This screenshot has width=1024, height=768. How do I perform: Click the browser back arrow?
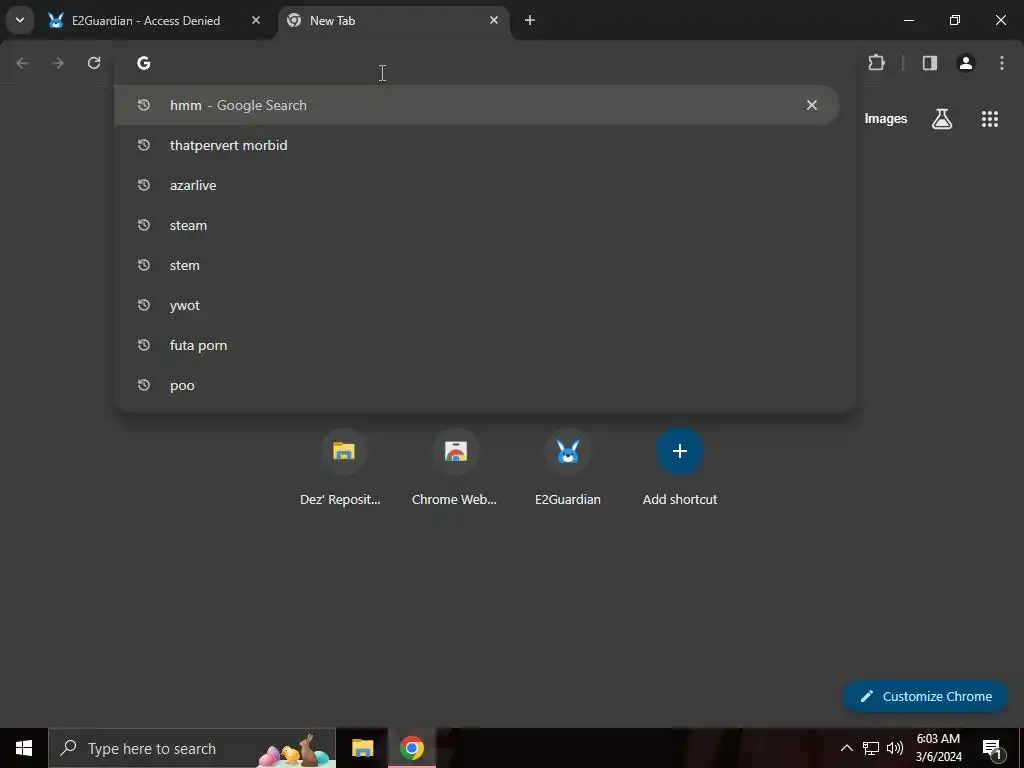22,63
